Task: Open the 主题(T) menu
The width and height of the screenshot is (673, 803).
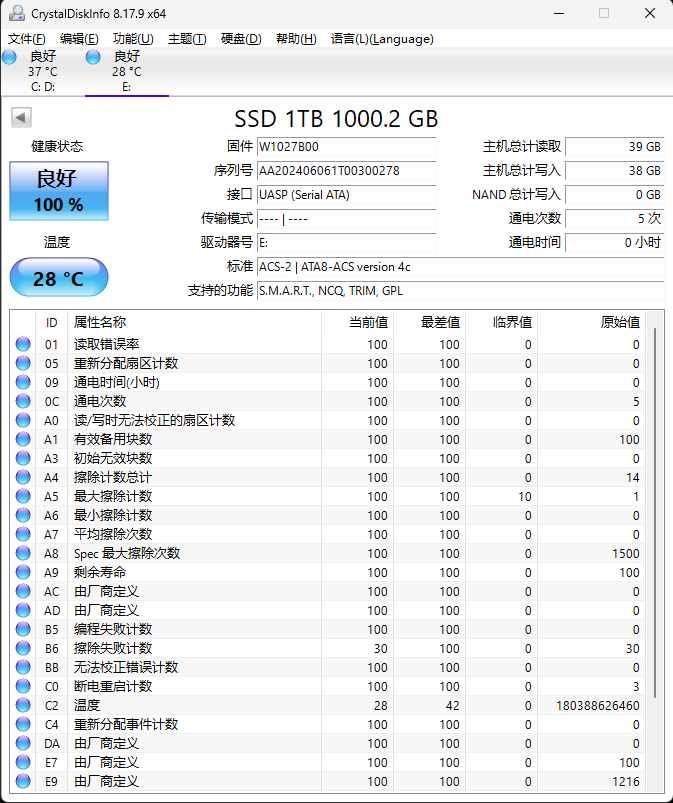Action: [x=187, y=39]
